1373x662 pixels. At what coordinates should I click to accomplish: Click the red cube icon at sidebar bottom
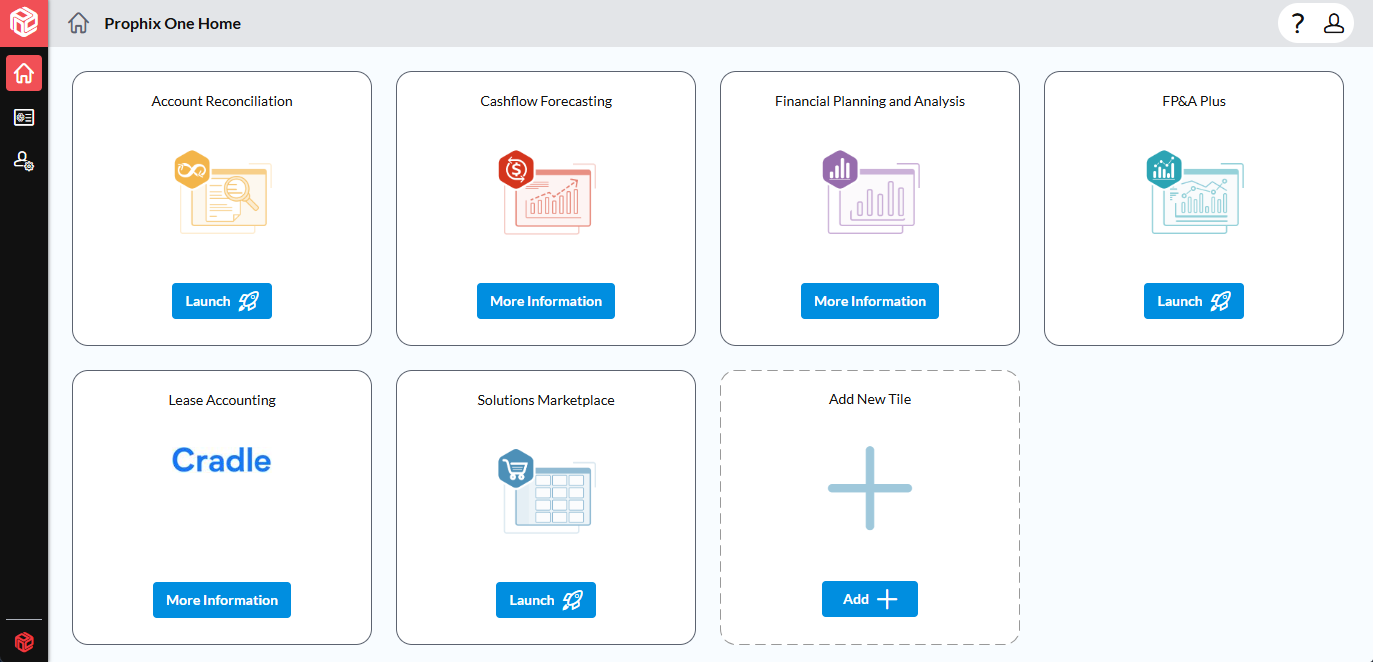point(24,641)
